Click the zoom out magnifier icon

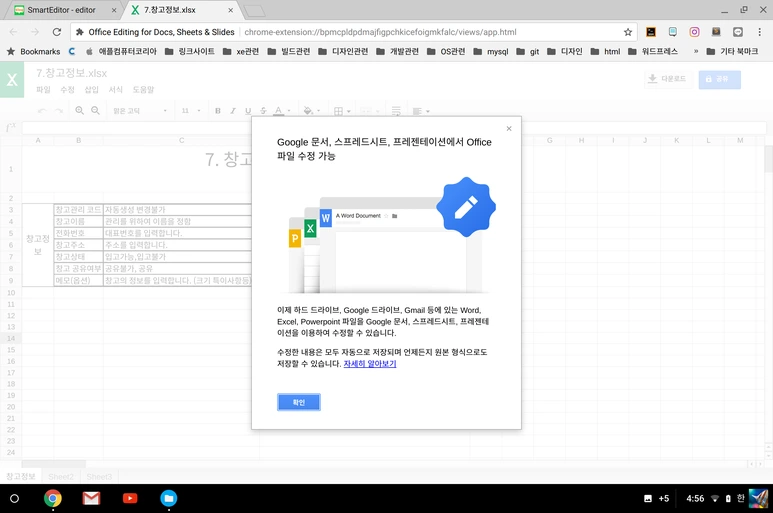(96, 111)
